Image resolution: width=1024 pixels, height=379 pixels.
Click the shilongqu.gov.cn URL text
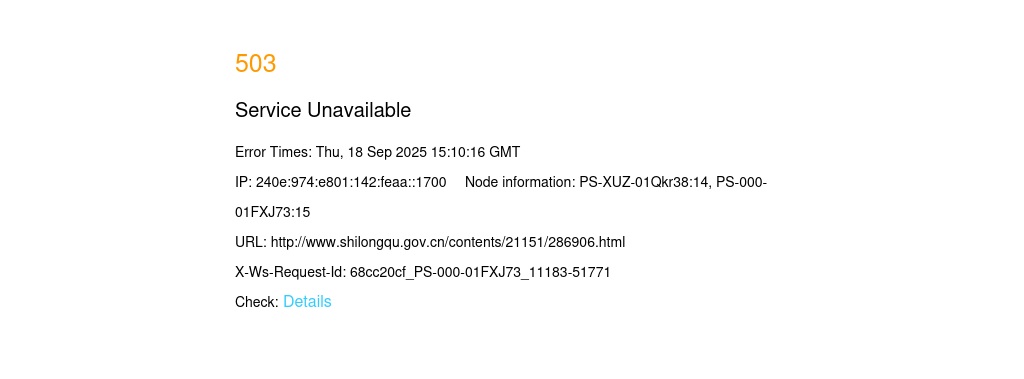pyautogui.click(x=447, y=242)
